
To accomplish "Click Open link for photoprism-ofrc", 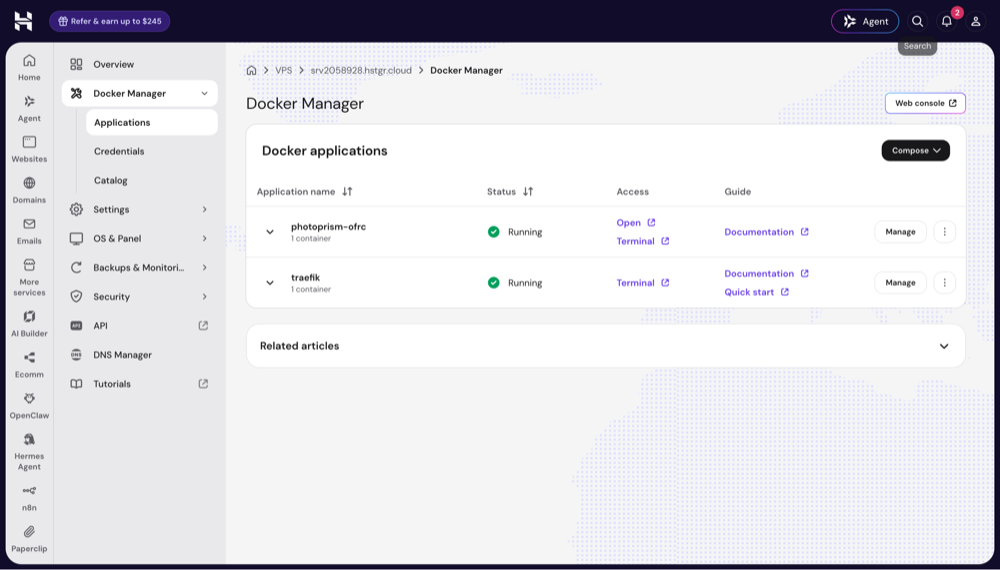I will 635,223.
